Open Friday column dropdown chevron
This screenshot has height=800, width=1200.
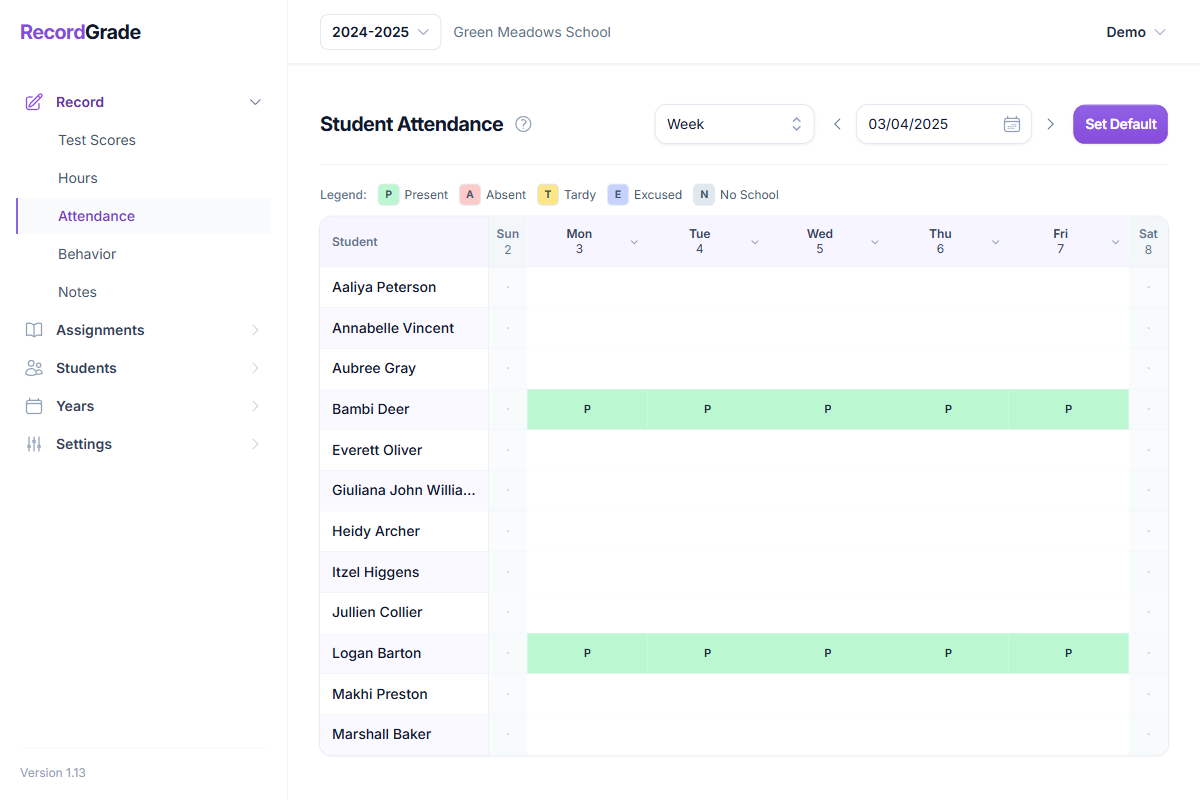pos(1116,242)
